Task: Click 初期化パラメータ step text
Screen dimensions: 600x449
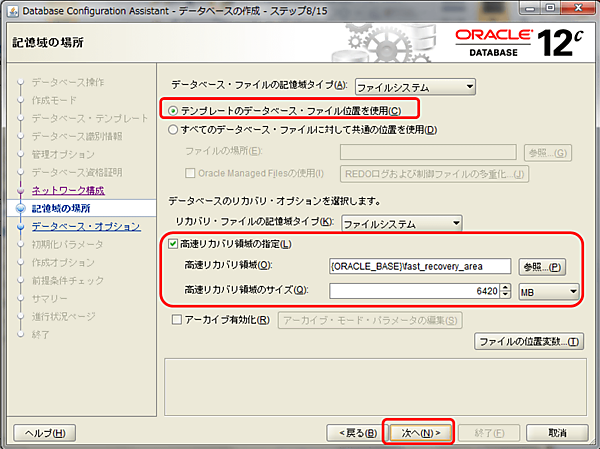Action: point(68,244)
